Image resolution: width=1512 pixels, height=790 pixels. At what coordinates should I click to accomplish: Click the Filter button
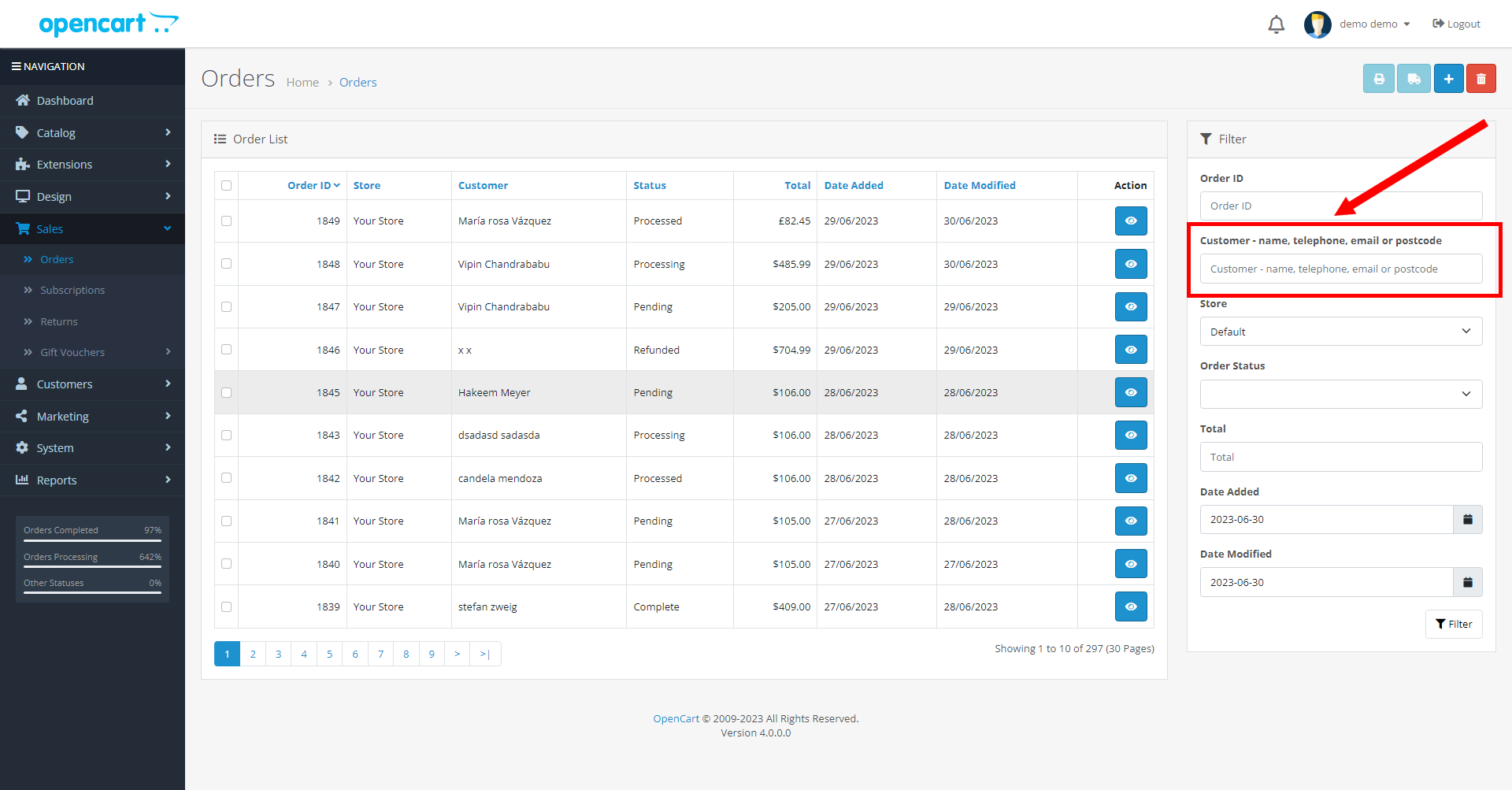coord(1454,624)
